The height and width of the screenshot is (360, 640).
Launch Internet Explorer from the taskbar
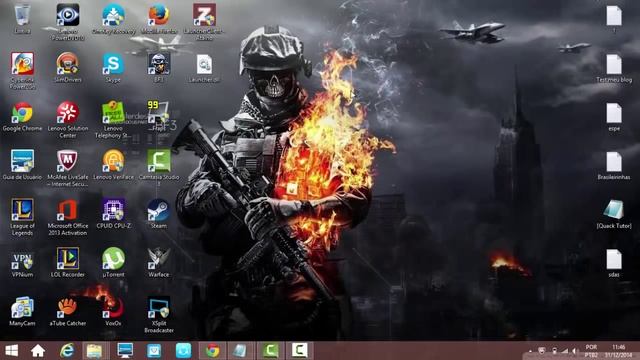click(x=67, y=350)
